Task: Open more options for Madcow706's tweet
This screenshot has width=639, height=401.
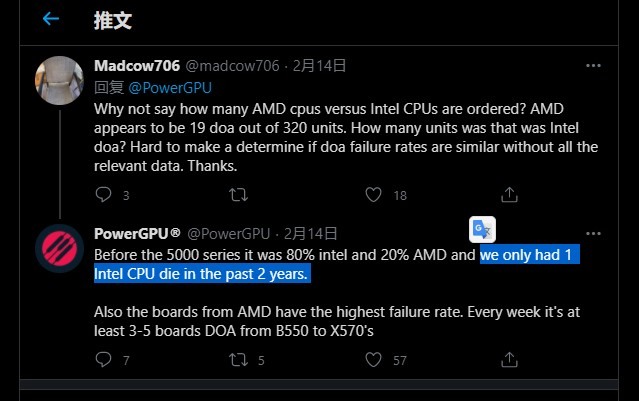Action: 593,66
